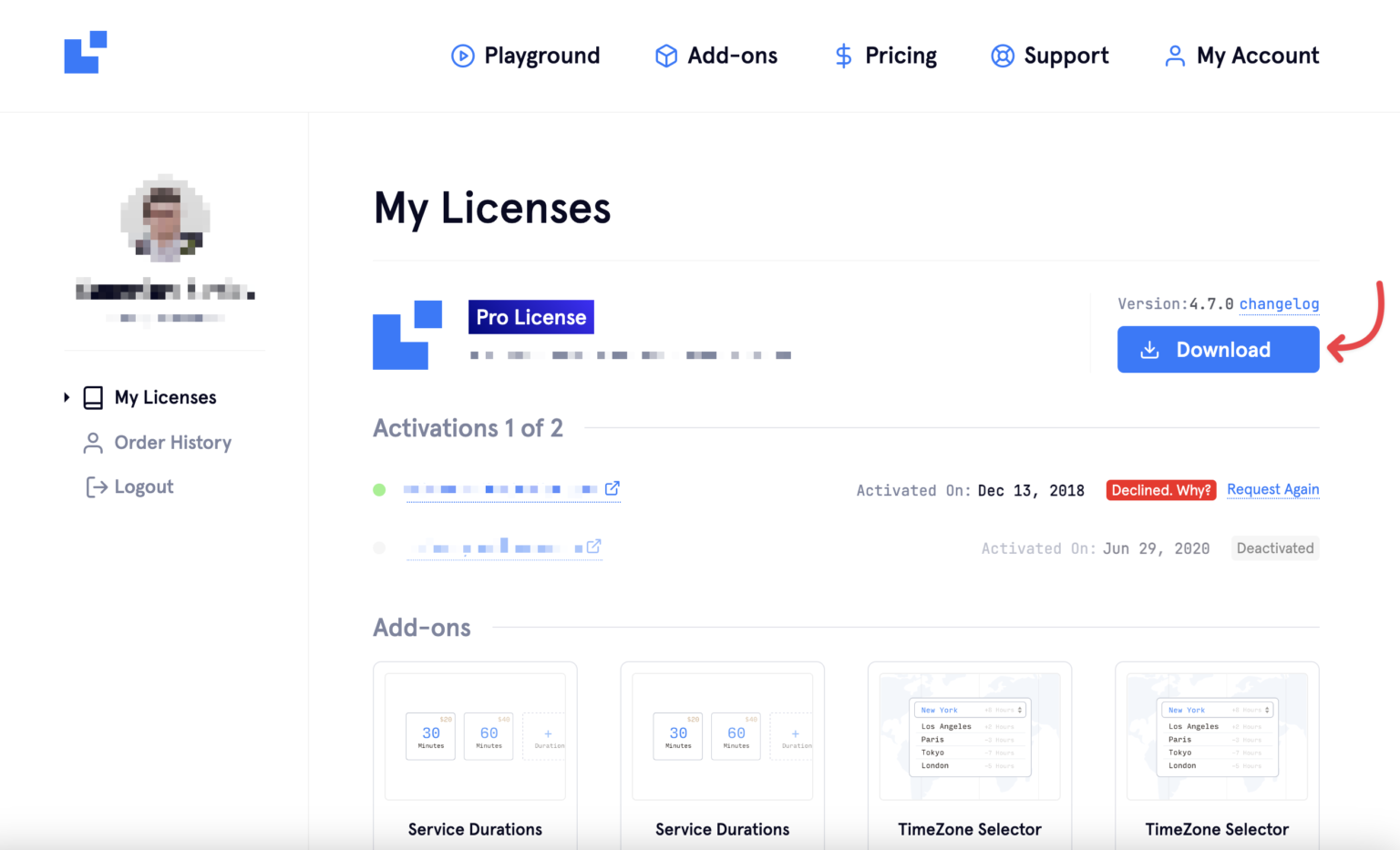Open the declined activation site external link
This screenshot has height=850, width=1400.
pos(612,487)
